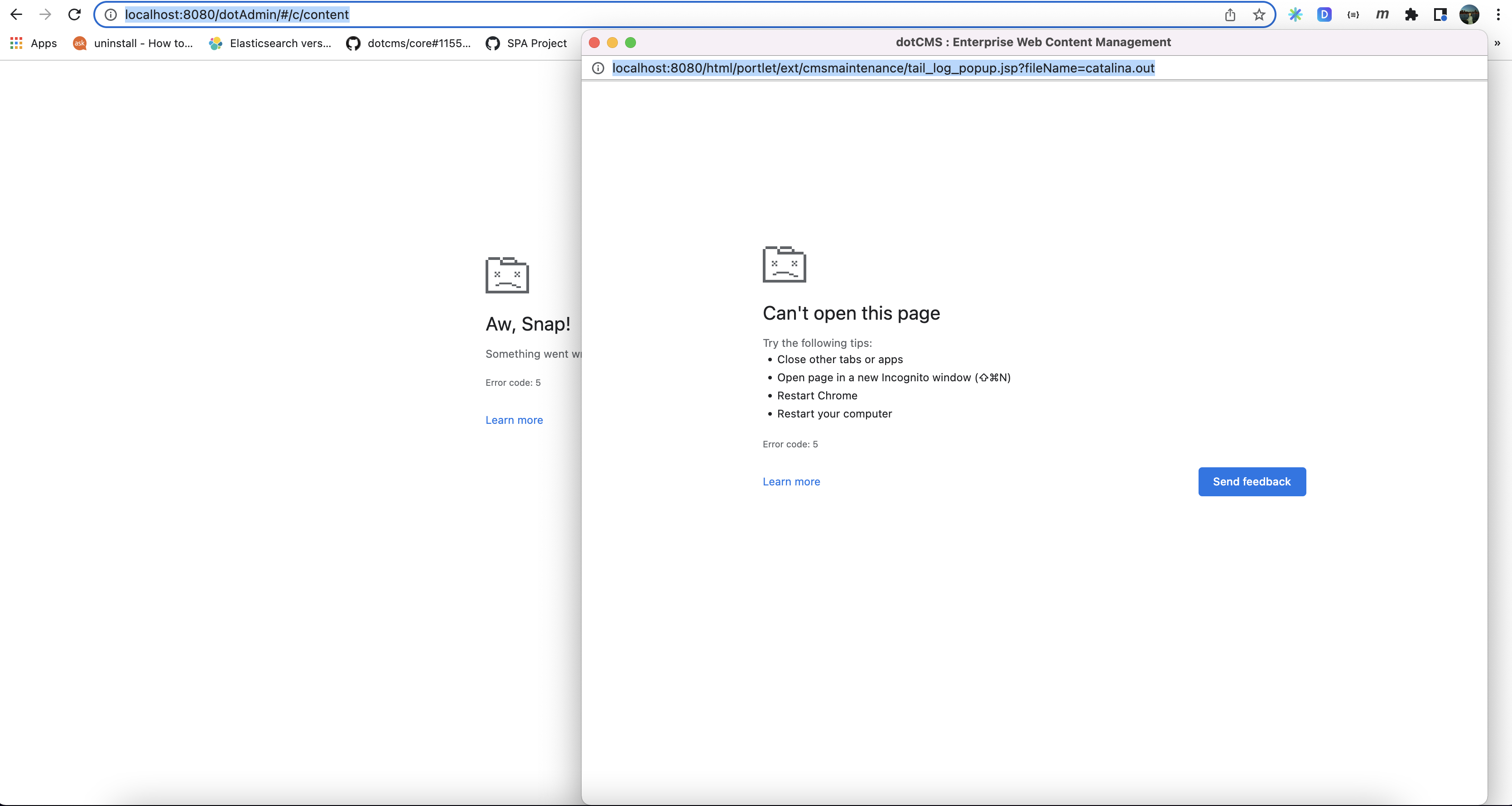Click Learn more in the popup window
Screen dimensions: 1512x806
791,482
